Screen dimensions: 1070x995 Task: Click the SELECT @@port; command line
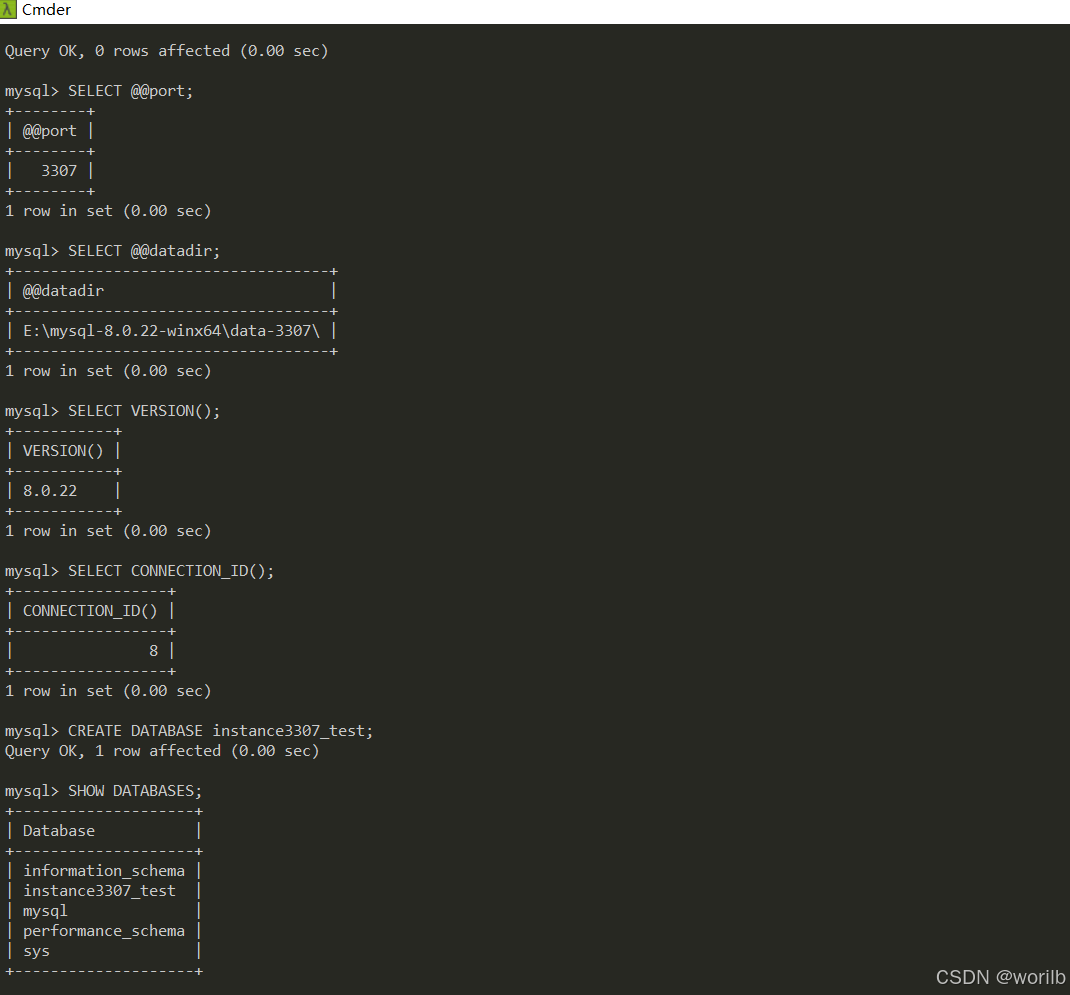[x=100, y=91]
